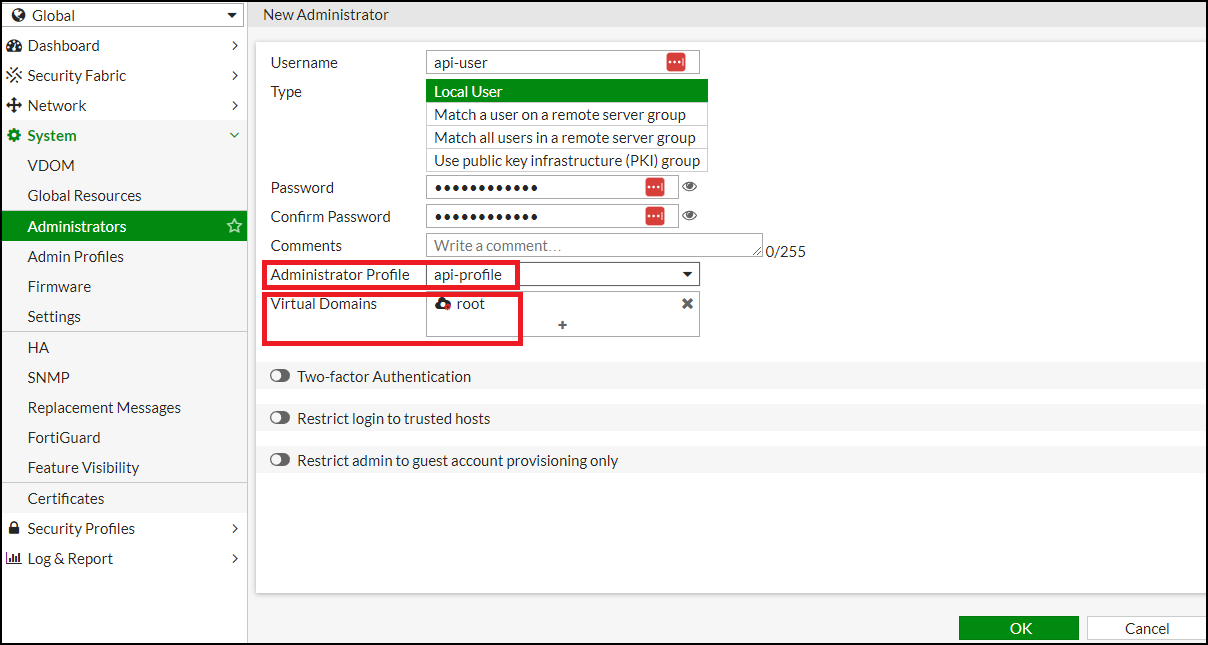Enable Restrict admin to guest account provisioning
1208x645 pixels.
(x=280, y=461)
